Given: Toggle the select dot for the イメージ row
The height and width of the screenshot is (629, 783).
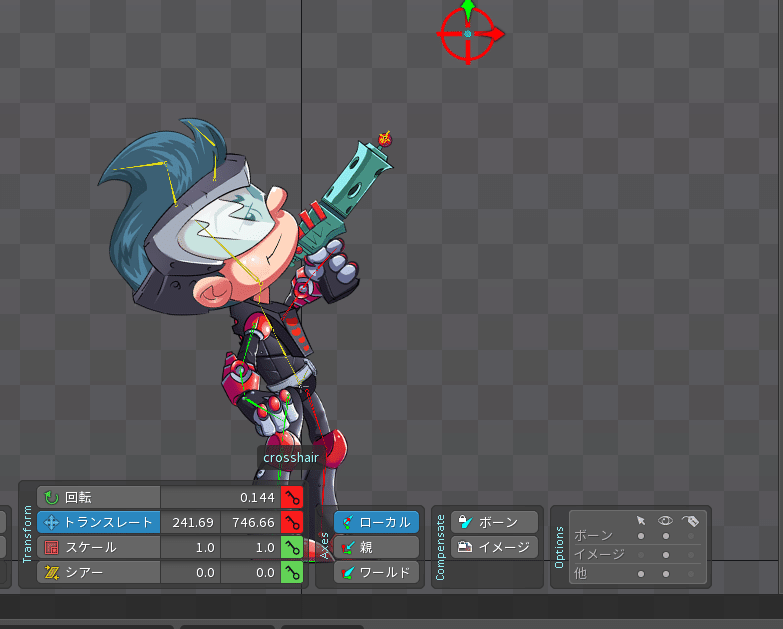Looking at the screenshot, I should [641, 555].
